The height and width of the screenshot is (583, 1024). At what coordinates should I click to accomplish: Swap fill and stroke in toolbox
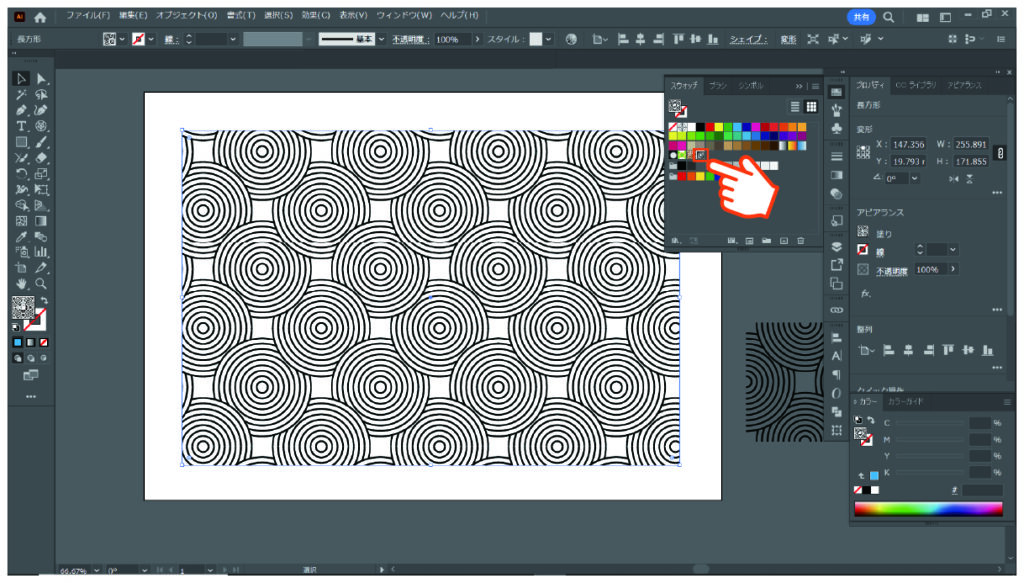point(44,301)
